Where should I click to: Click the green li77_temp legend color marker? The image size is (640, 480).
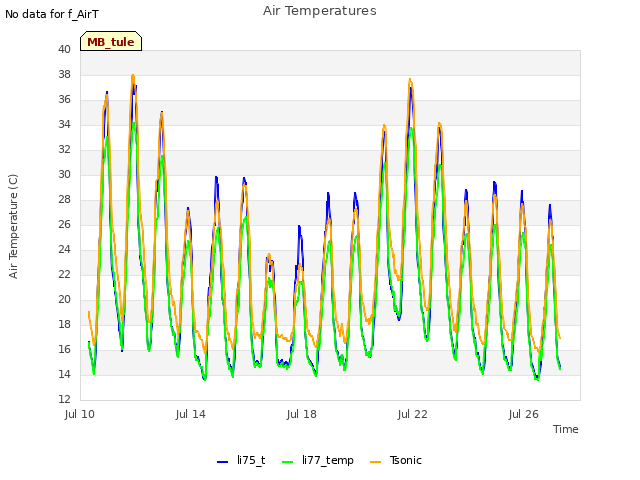tap(288, 462)
